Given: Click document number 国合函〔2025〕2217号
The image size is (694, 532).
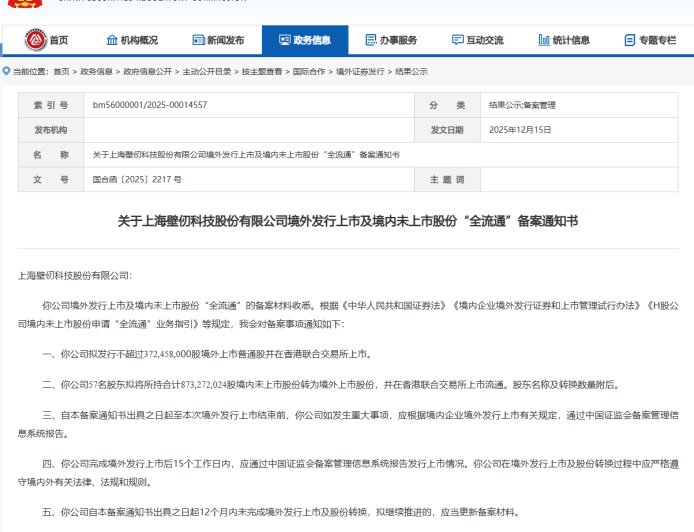Looking at the screenshot, I should pos(137,179).
